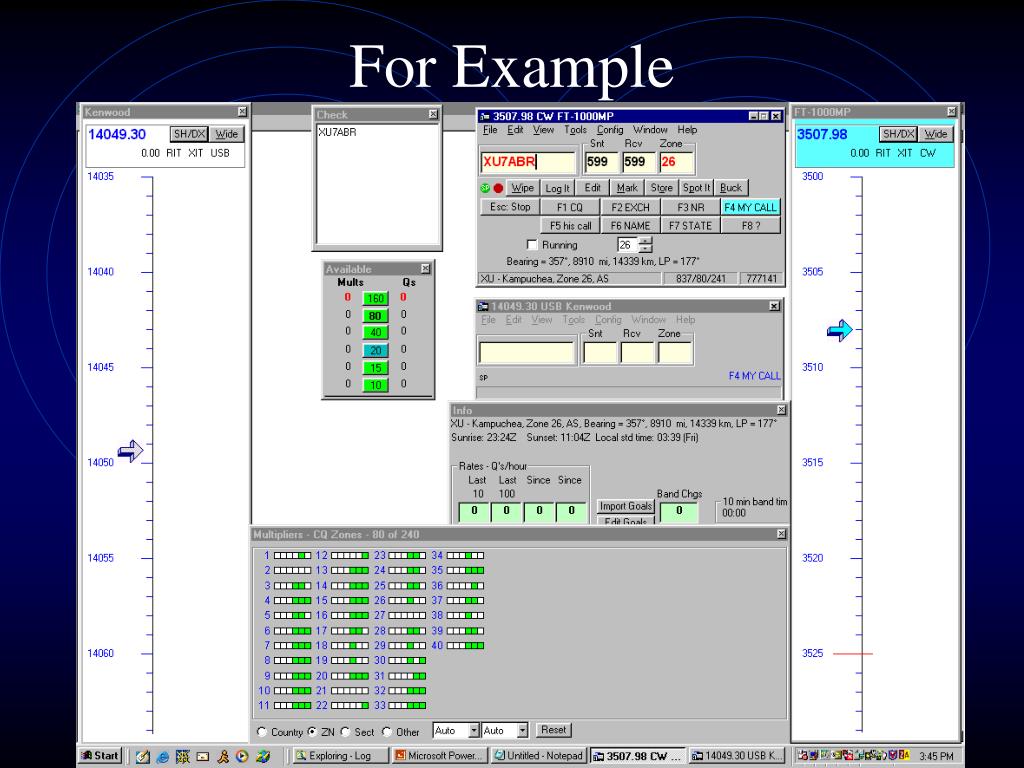Screen dimensions: 1024x768
Task: Click the green SP search-and-pounce indicator
Action: click(x=485, y=188)
